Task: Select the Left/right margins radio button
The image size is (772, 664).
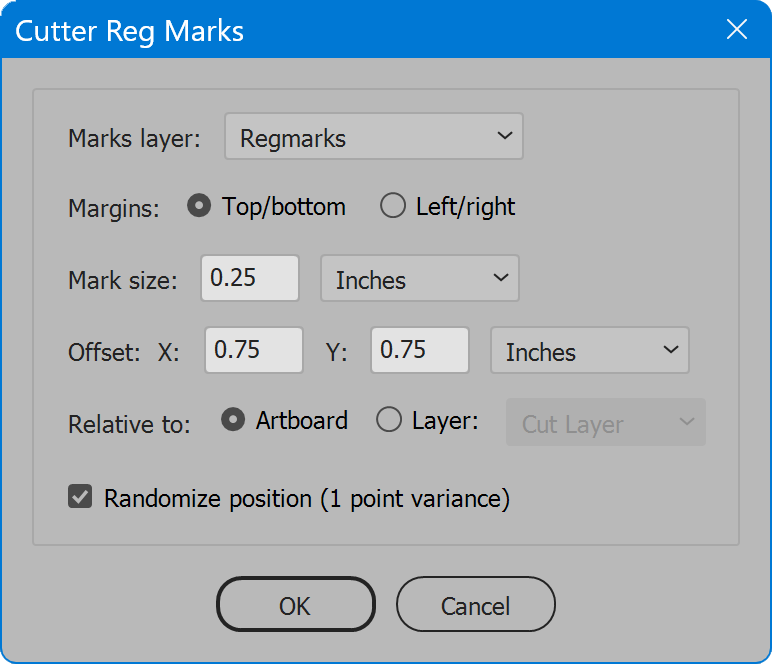Action: [393, 206]
